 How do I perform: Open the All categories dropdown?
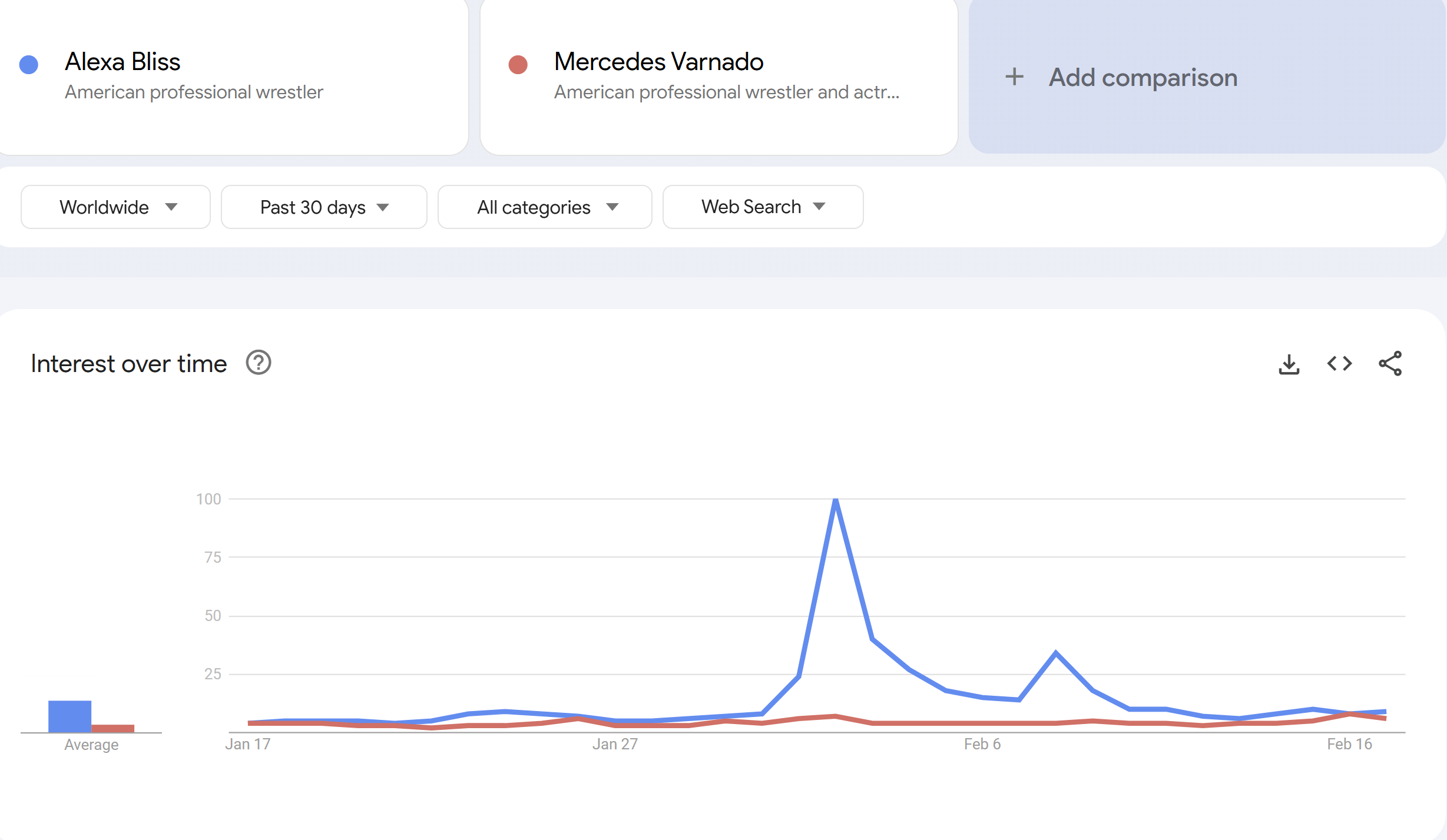tap(545, 207)
